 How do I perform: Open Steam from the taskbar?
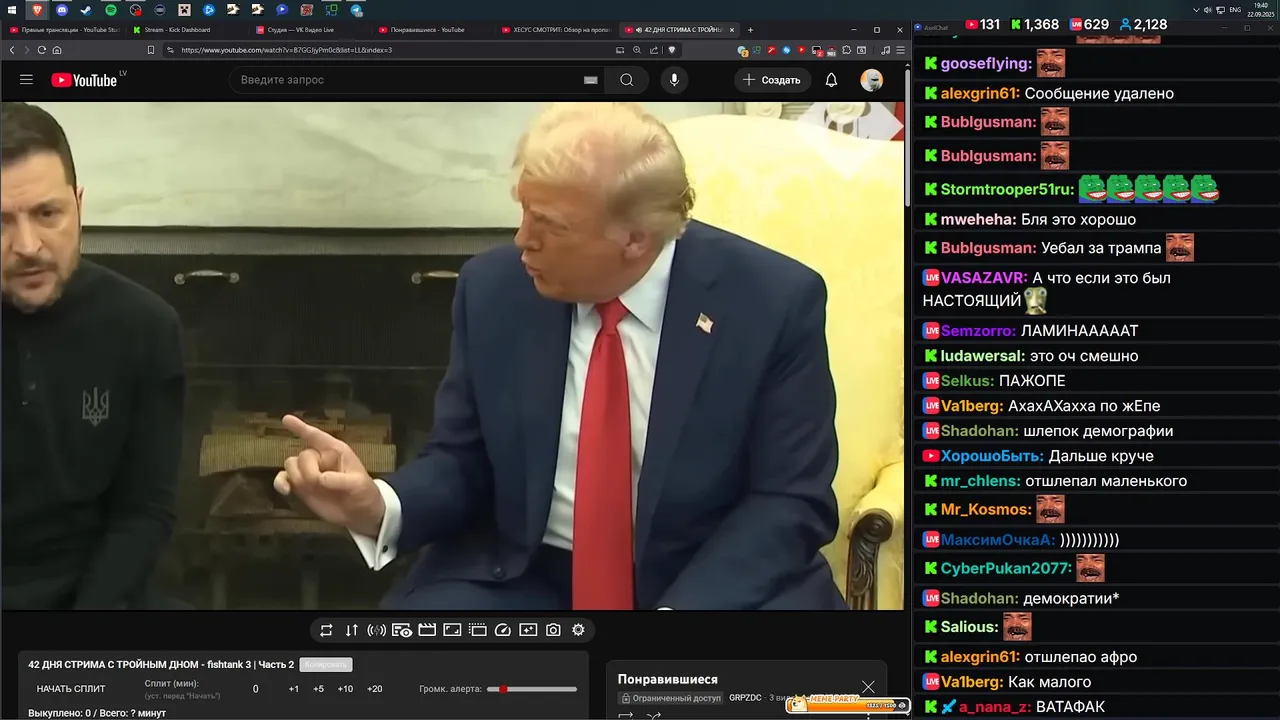[86, 10]
